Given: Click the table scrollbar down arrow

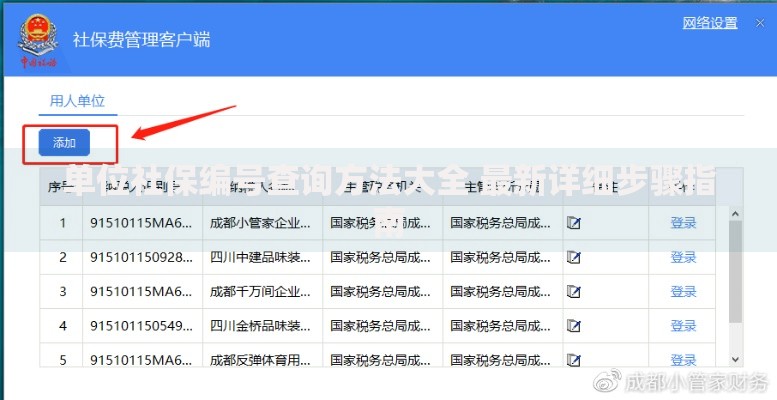Looking at the screenshot, I should coord(735,359).
